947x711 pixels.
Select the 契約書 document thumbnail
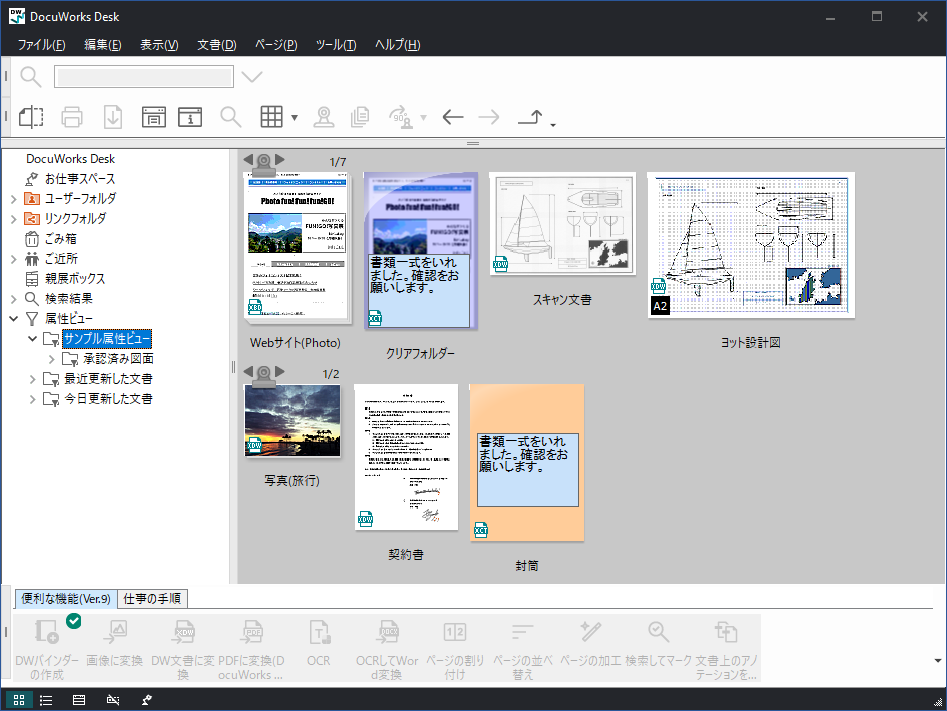406,456
